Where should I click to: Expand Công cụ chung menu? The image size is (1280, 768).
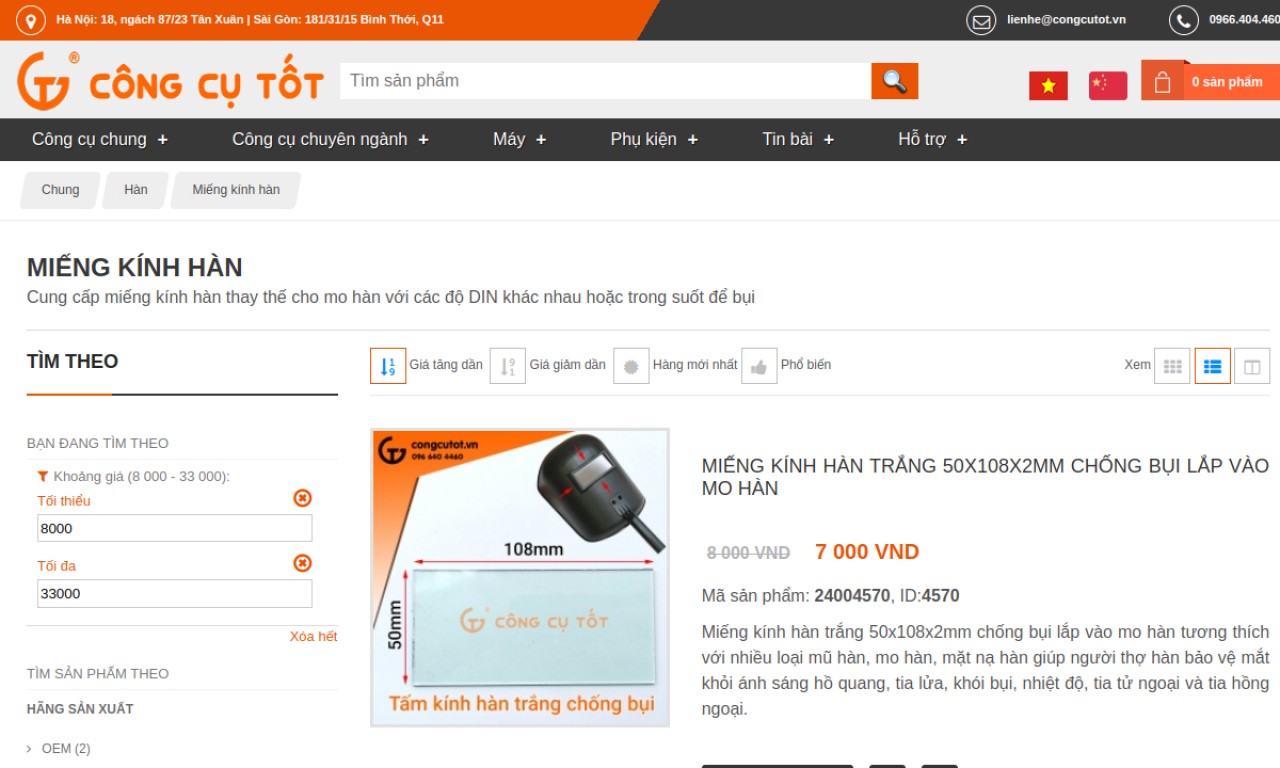(100, 139)
